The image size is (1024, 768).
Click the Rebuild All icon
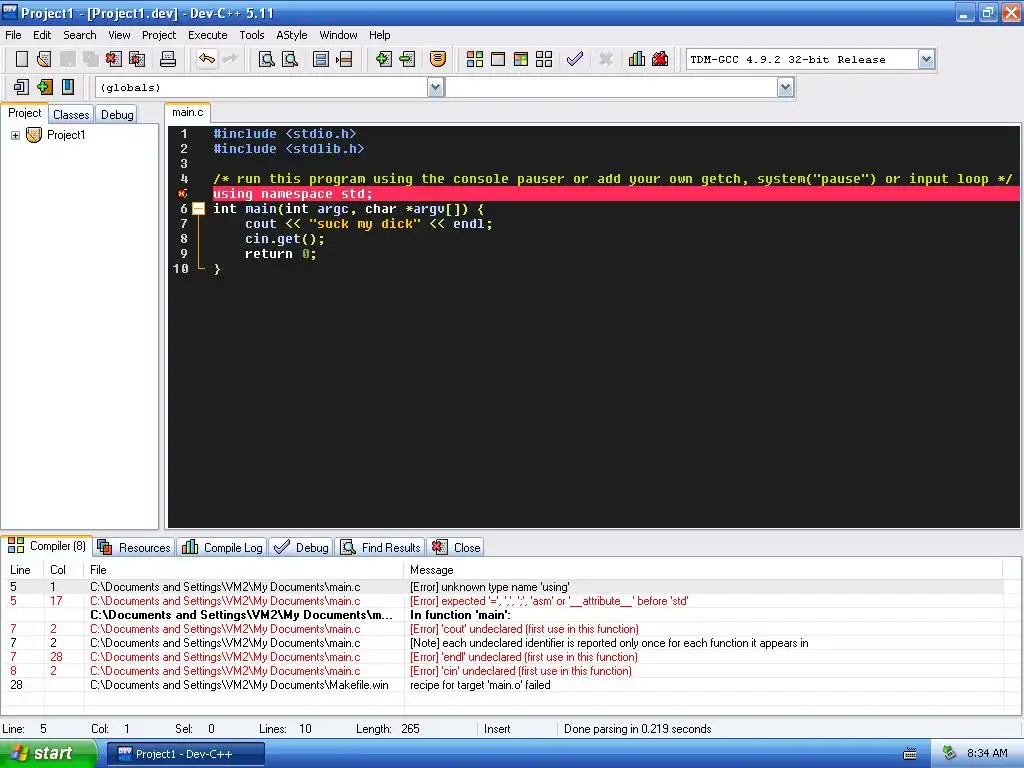tap(544, 59)
